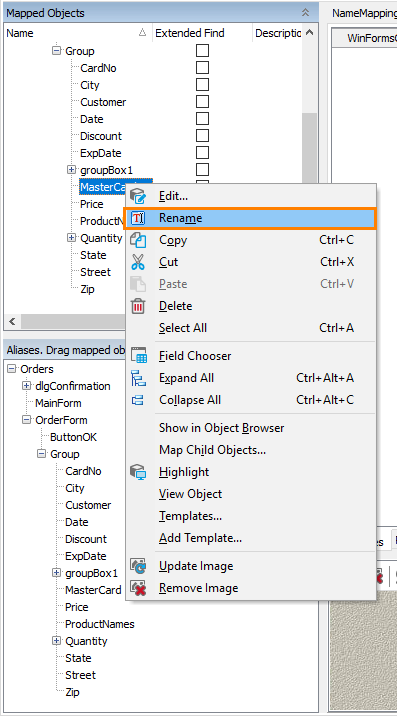Screen dimensions: 397x716
Task: Check Extended Find box for Customer row
Action: (x=202, y=101)
